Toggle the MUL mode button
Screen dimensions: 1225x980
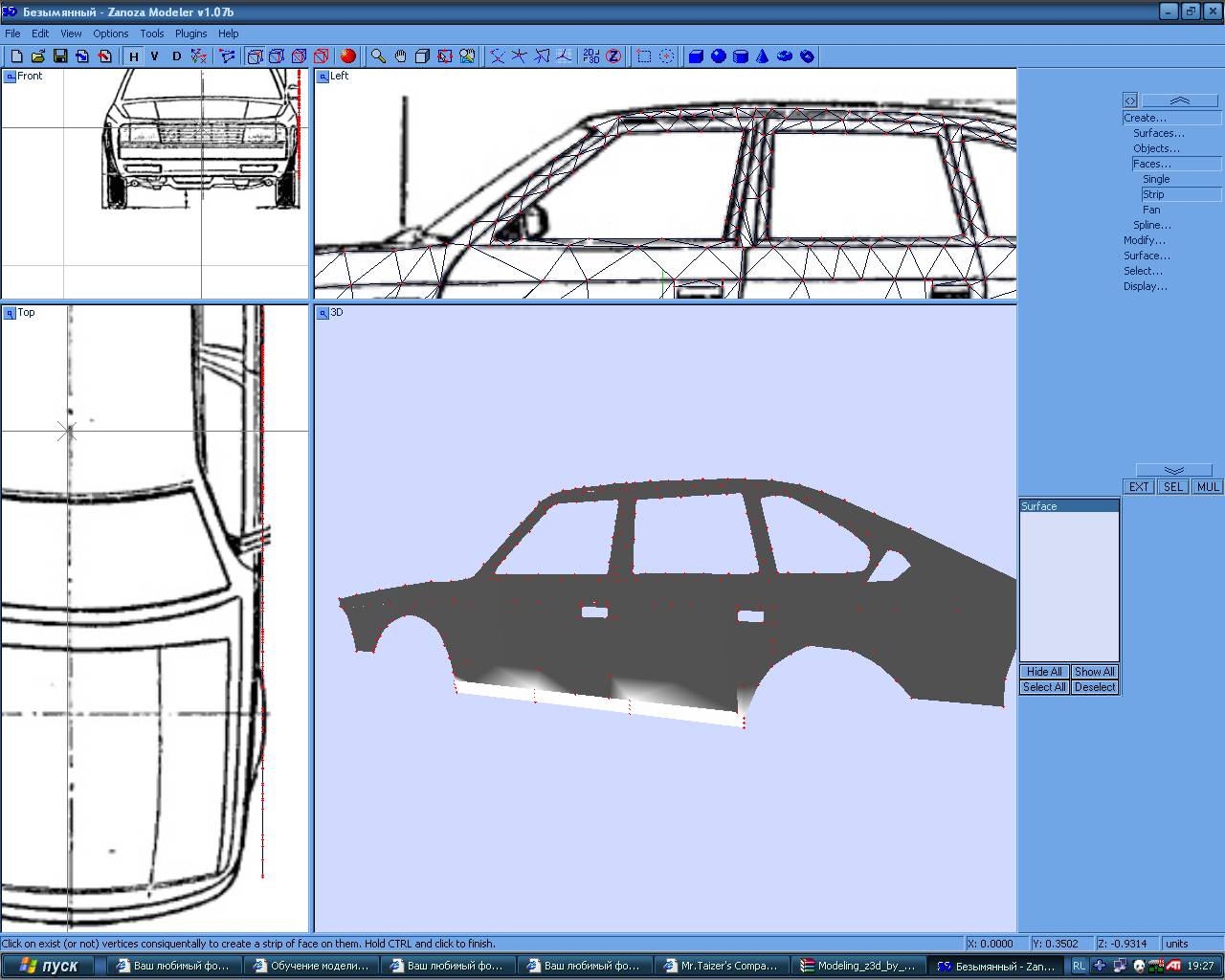[1208, 487]
